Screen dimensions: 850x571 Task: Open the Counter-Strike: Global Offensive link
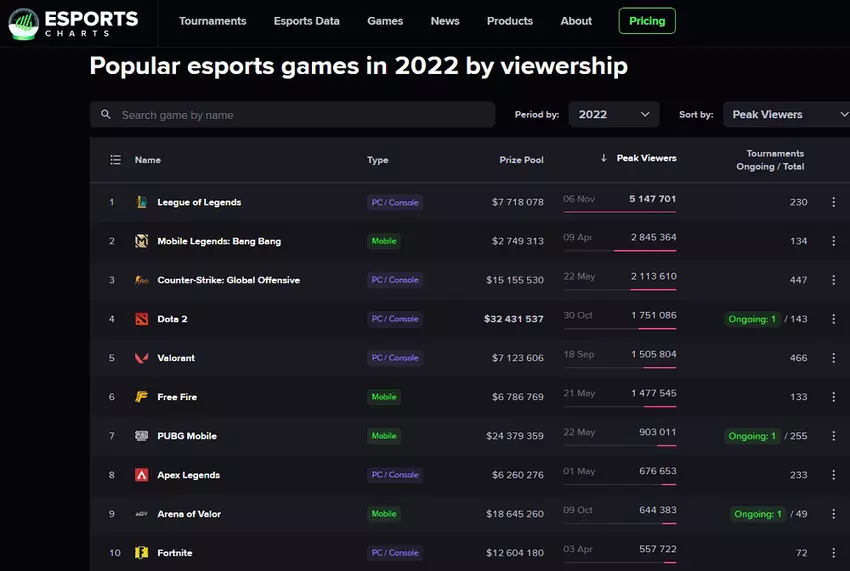(228, 280)
